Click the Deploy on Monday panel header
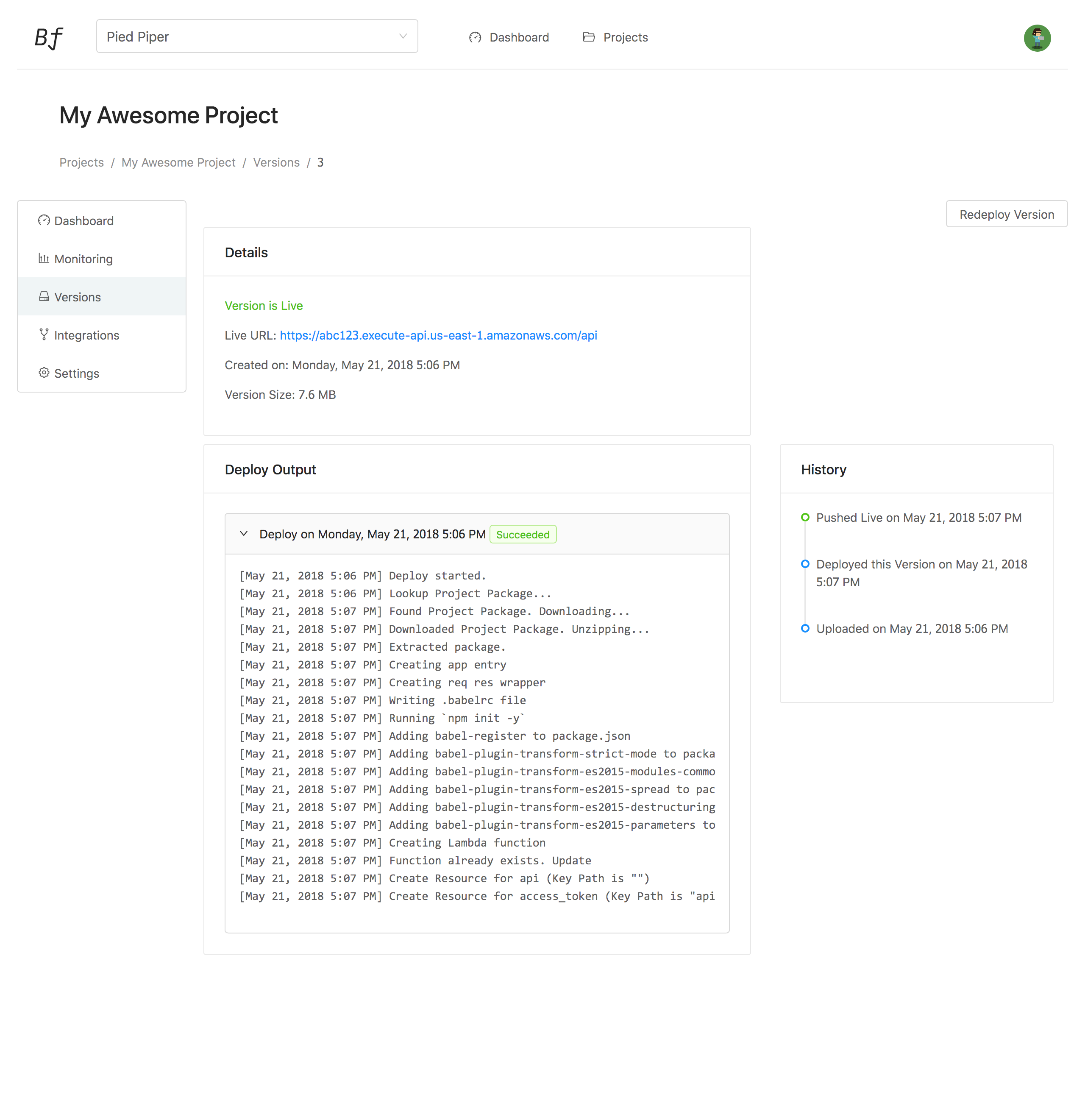This screenshot has width=1085, height=1120. 372,534
